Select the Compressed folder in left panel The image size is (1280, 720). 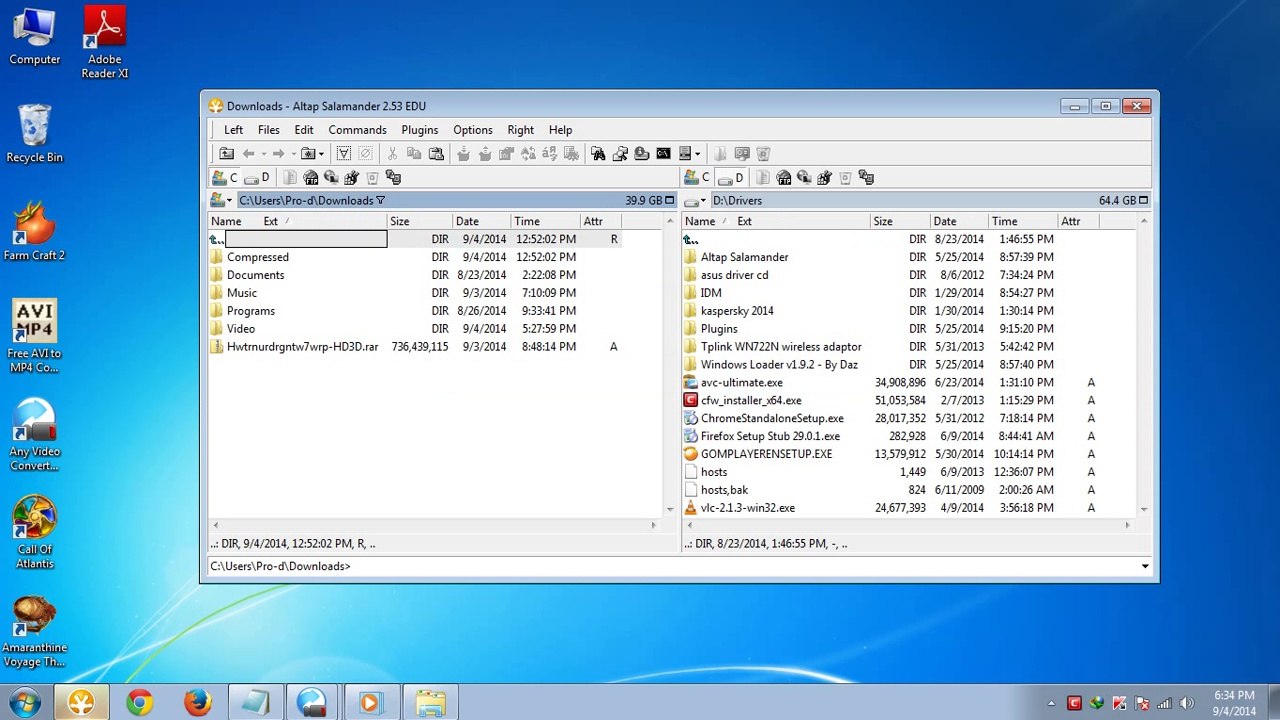tap(257, 258)
